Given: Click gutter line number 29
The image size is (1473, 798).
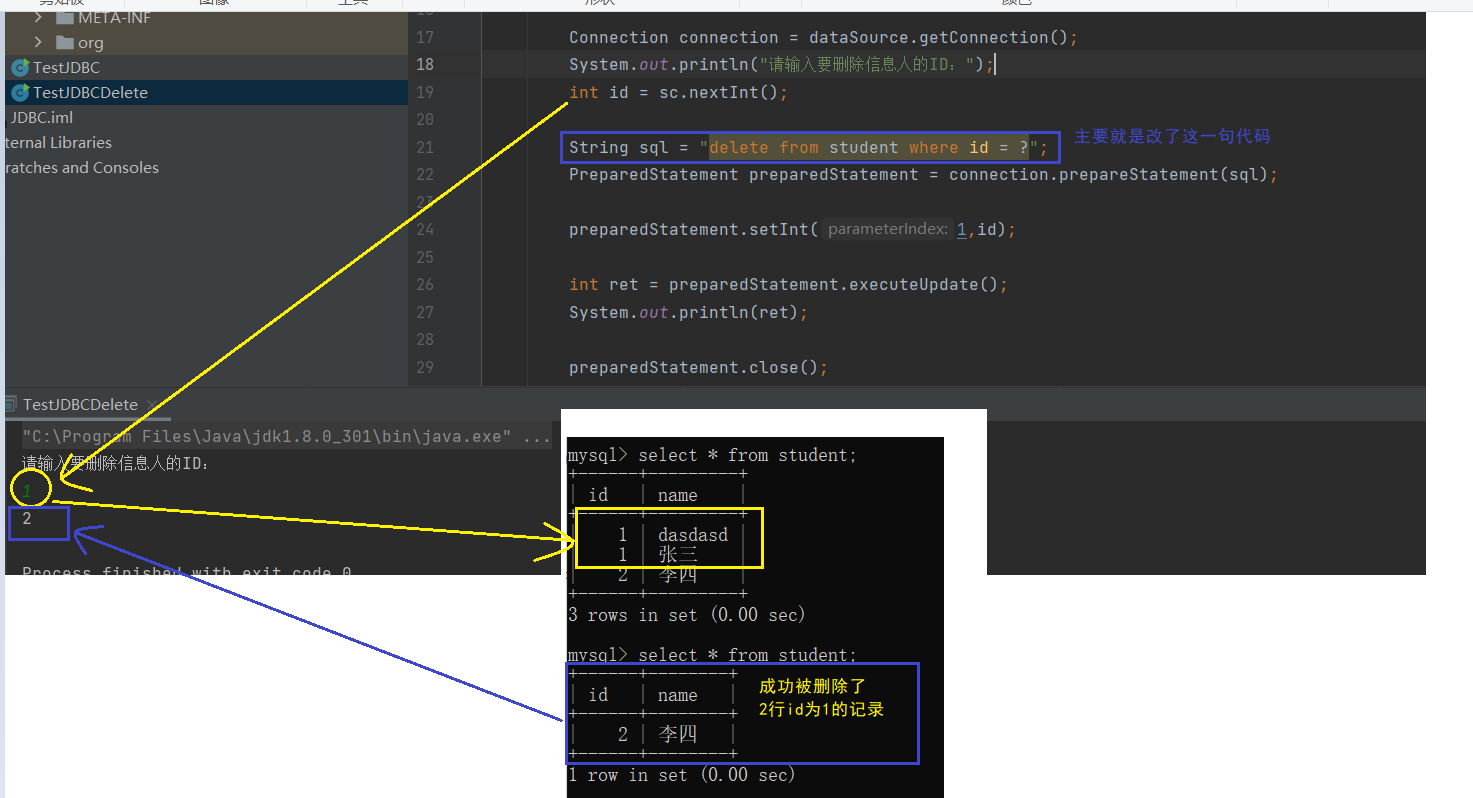Looking at the screenshot, I should [425, 367].
